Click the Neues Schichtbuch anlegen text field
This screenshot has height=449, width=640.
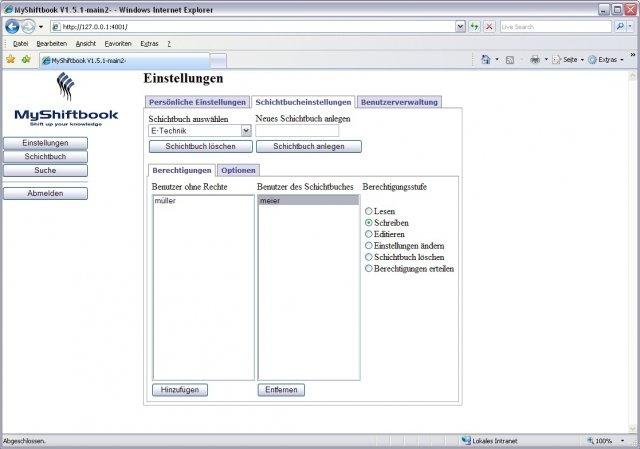coord(297,131)
